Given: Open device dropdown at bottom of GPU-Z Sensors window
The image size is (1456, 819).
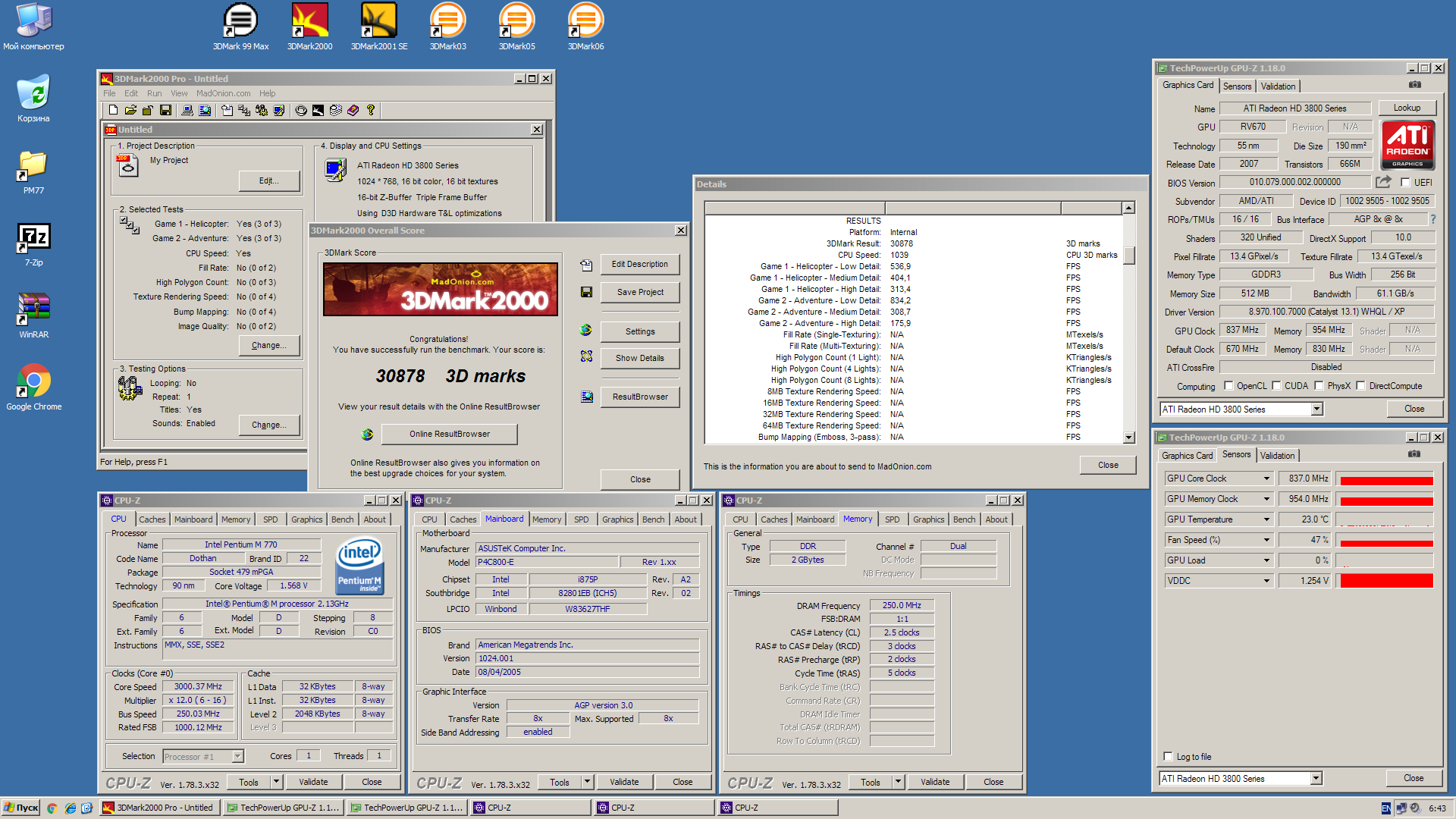Looking at the screenshot, I should 1316,779.
